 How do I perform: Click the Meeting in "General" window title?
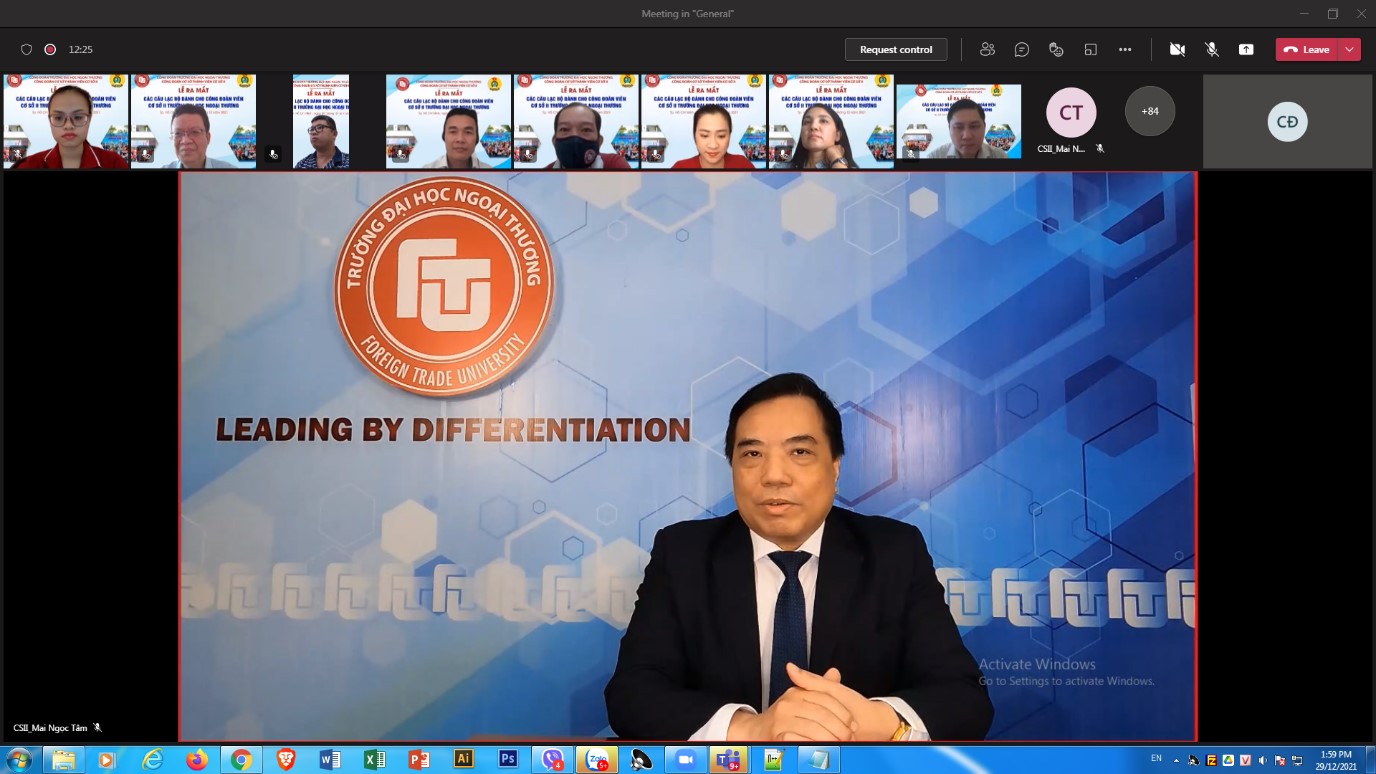(688, 13)
